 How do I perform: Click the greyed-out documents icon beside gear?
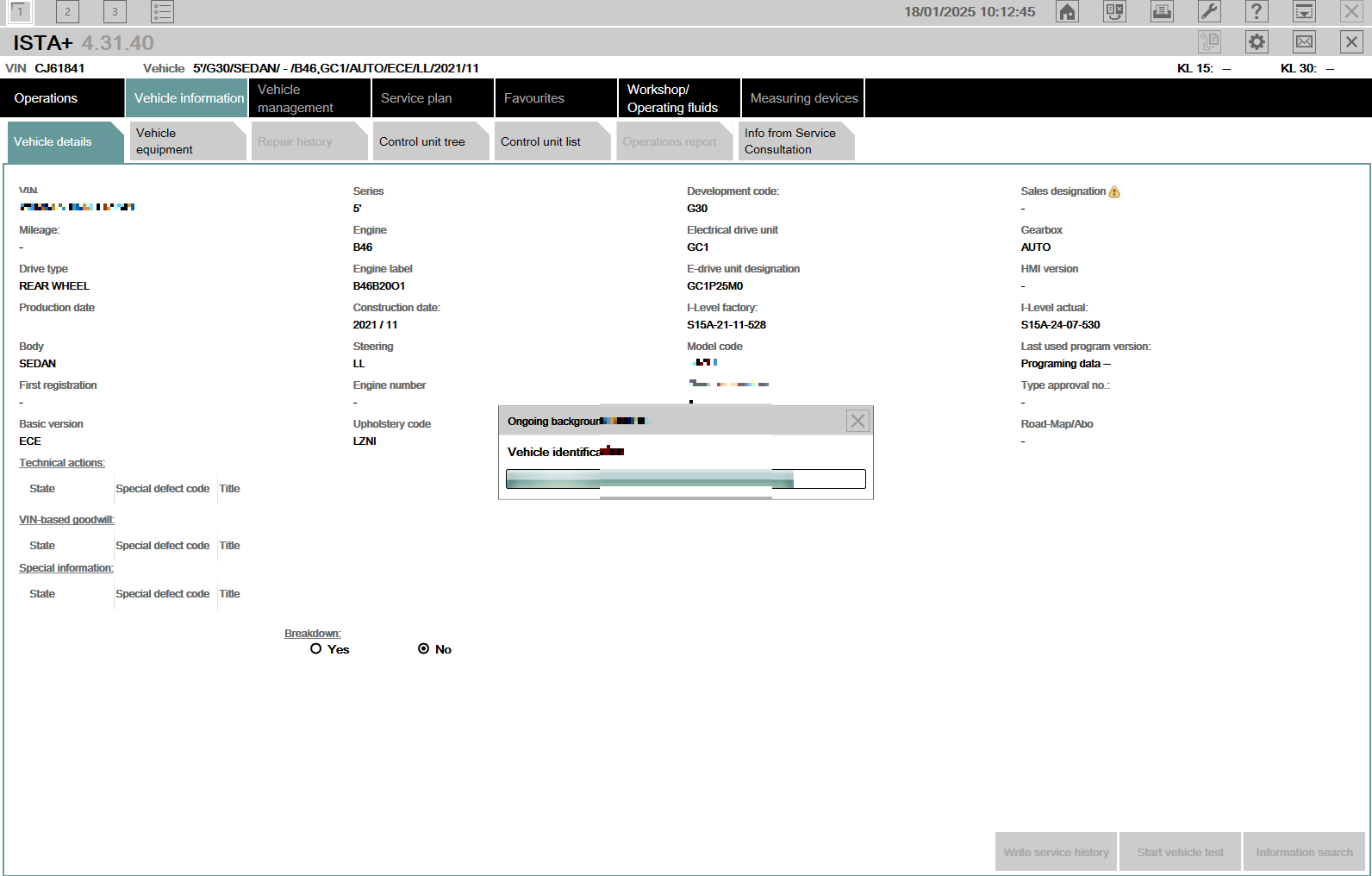1209,41
